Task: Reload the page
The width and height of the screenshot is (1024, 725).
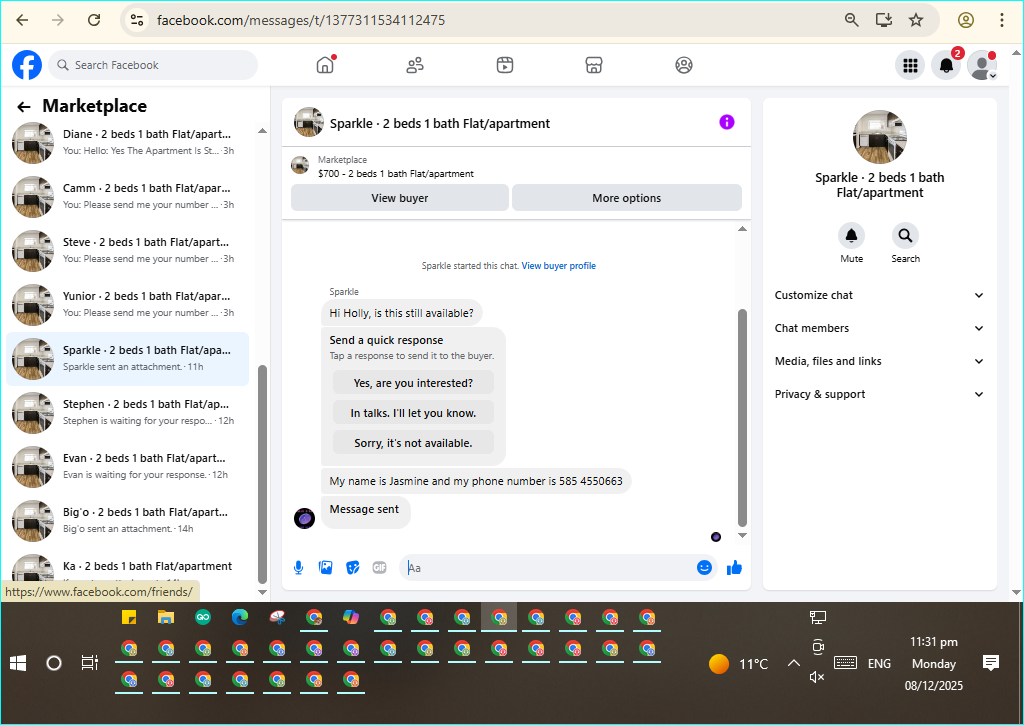Action: (x=94, y=20)
